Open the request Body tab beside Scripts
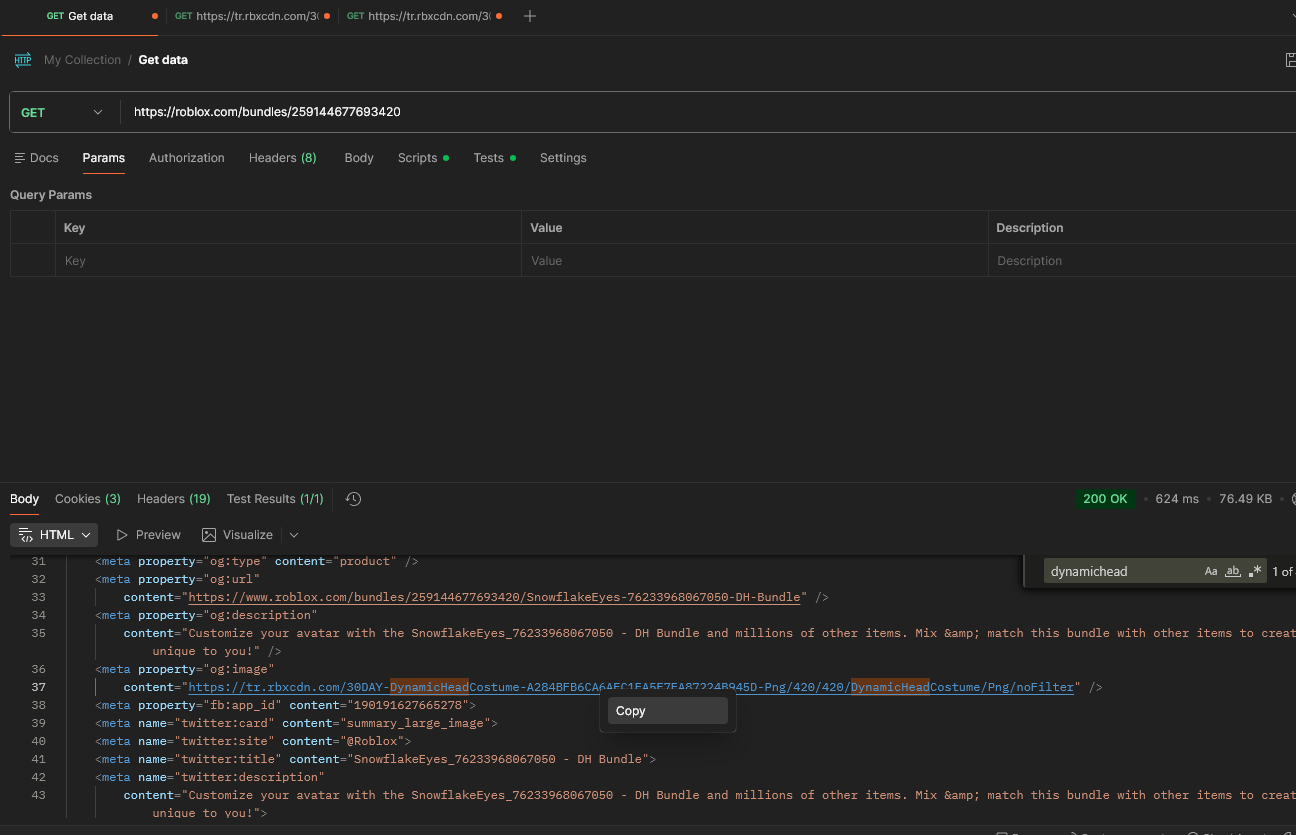Viewport: 1296px width, 835px height. click(359, 158)
